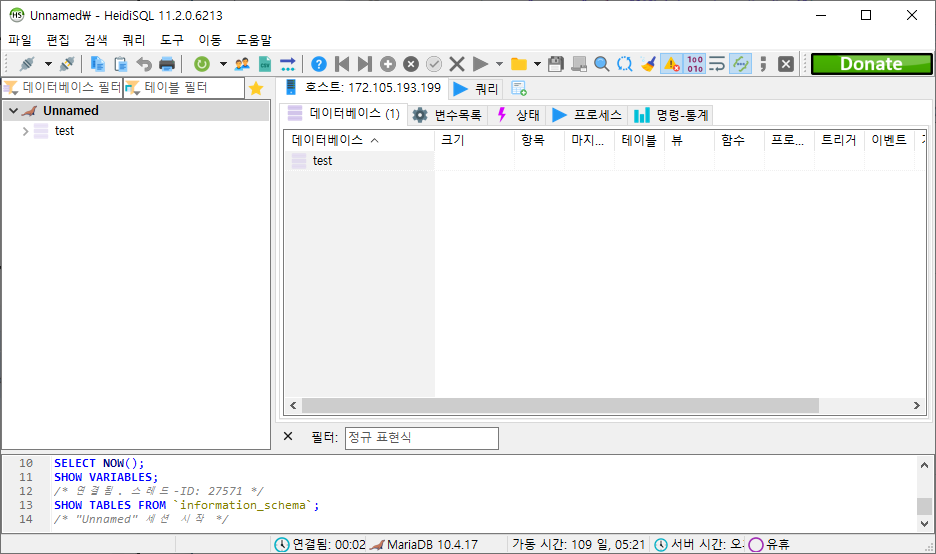Run the query with the Execute play icon
Image resolution: width=936 pixels, height=554 pixels.
pos(480,64)
